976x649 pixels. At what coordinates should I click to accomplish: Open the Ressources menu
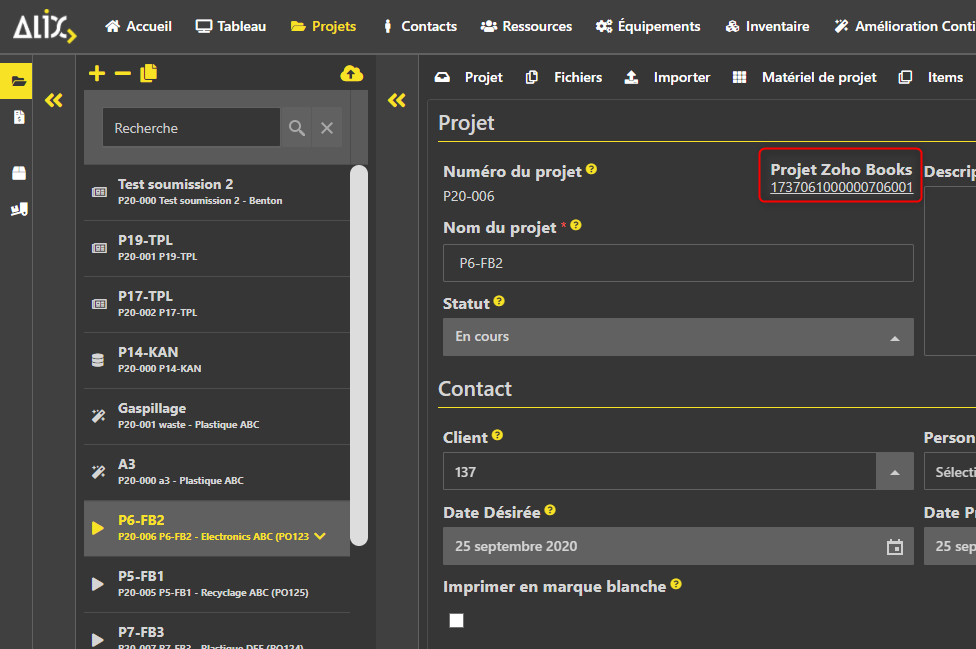[527, 26]
